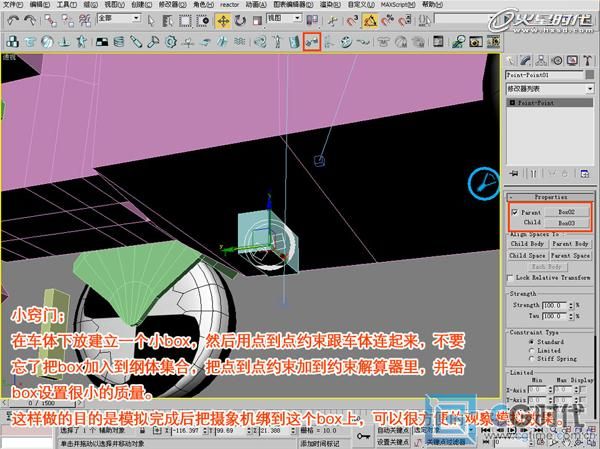Open the Create command panel tab
The height and width of the screenshot is (449, 600).
[510, 60]
